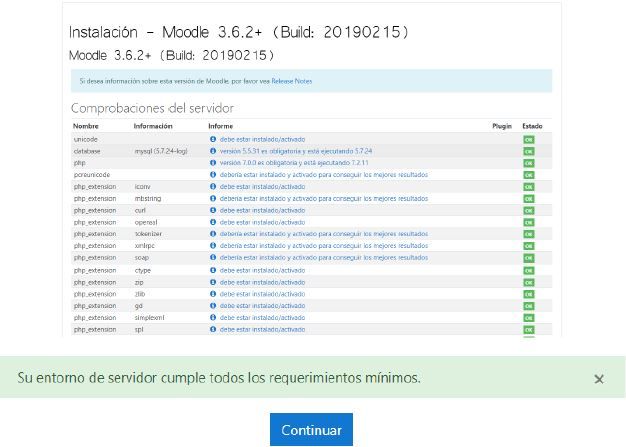Click info icon in gd row

[213, 306]
